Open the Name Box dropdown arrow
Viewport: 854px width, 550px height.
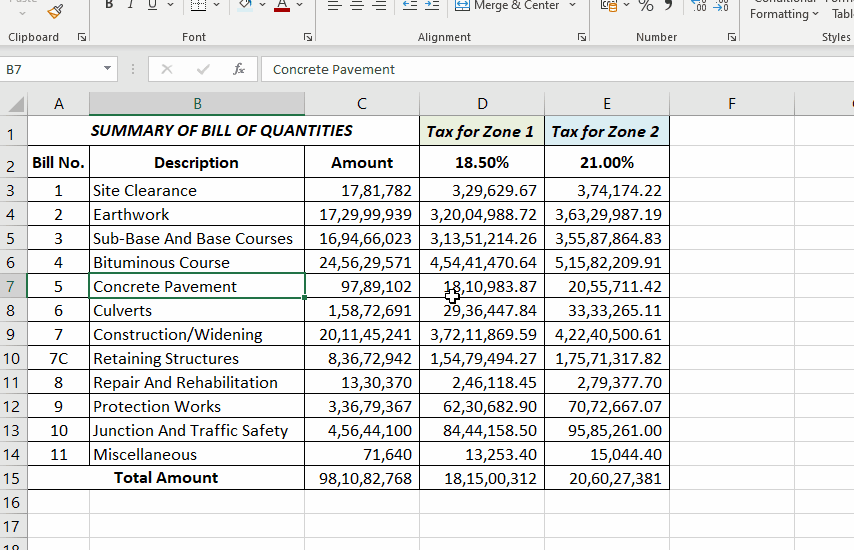[107, 69]
